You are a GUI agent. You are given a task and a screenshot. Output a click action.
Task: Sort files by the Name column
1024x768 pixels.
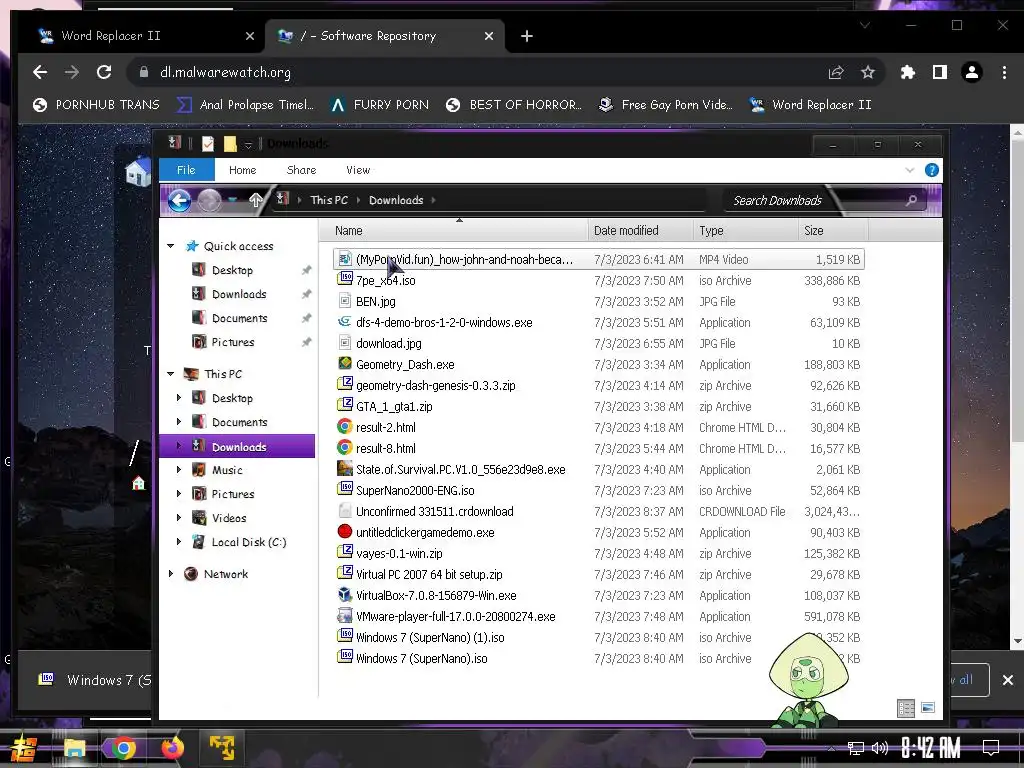pos(453,231)
